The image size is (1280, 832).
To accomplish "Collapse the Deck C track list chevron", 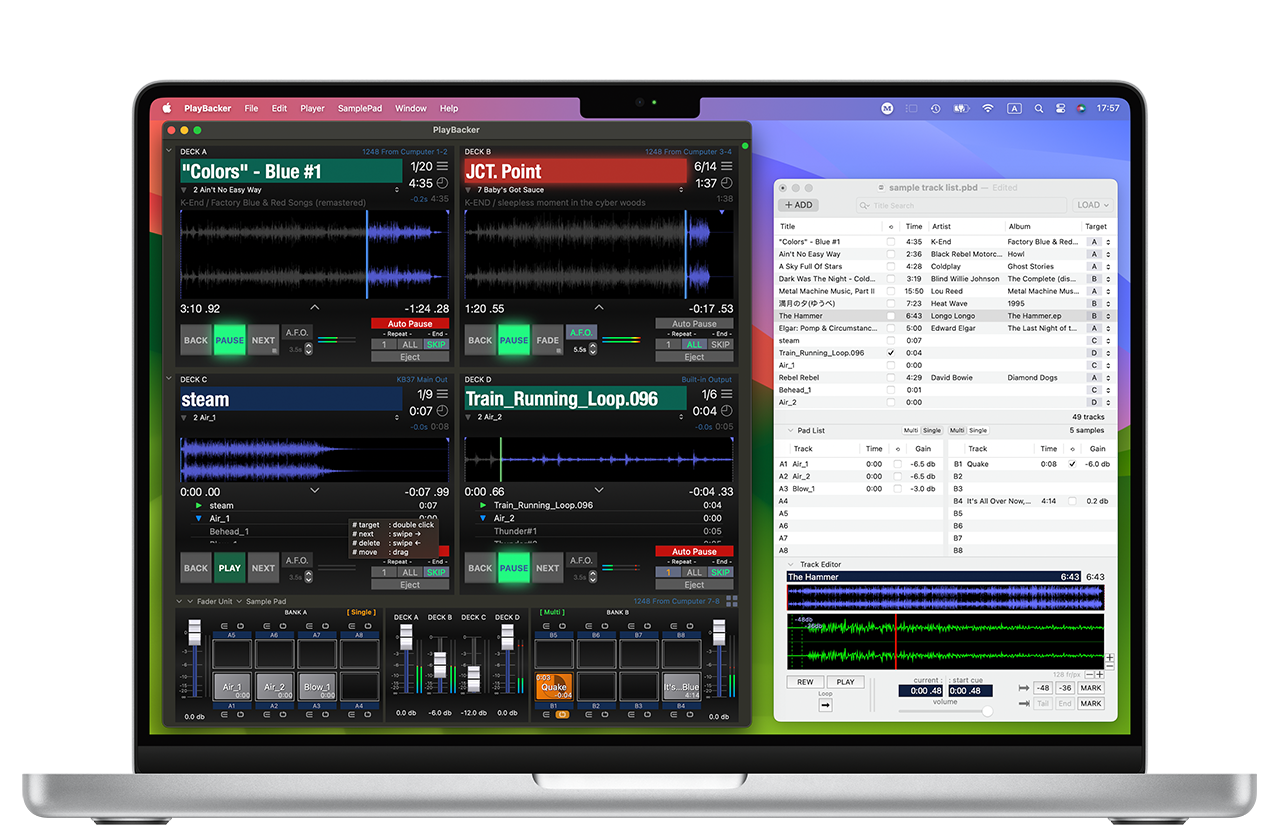I will [x=315, y=491].
